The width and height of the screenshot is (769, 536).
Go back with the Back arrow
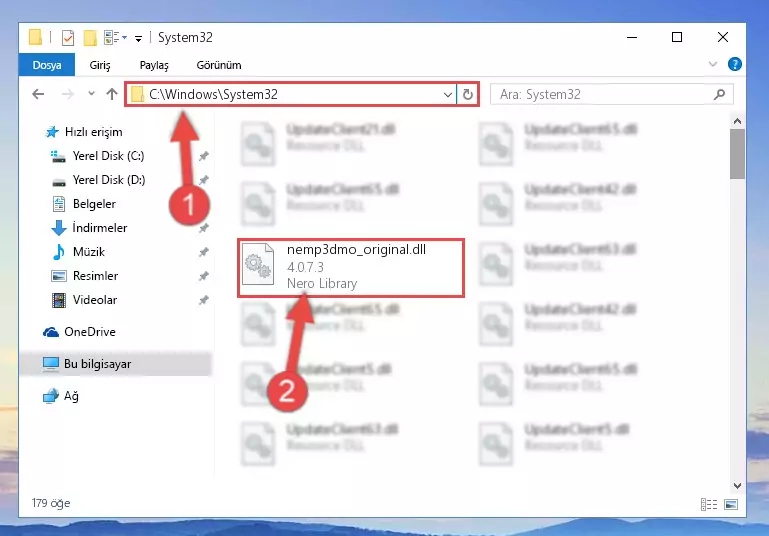point(38,94)
